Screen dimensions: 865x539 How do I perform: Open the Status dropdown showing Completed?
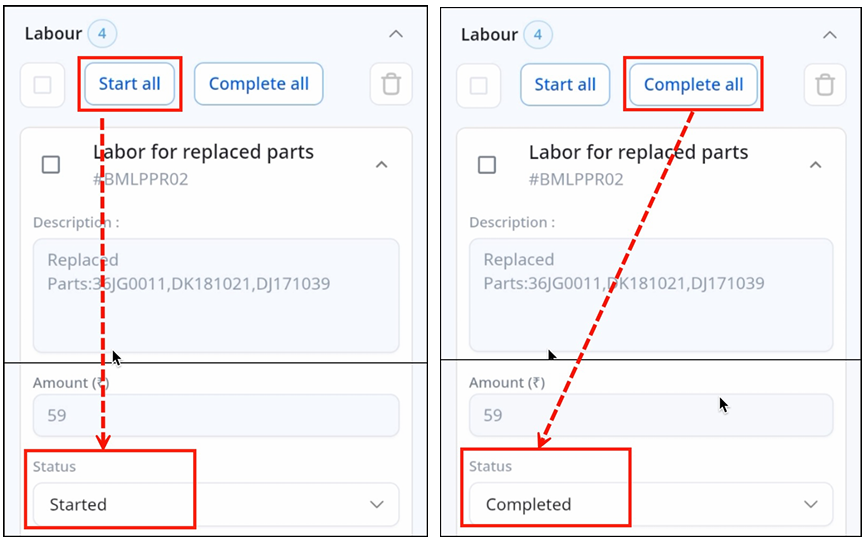click(x=650, y=505)
